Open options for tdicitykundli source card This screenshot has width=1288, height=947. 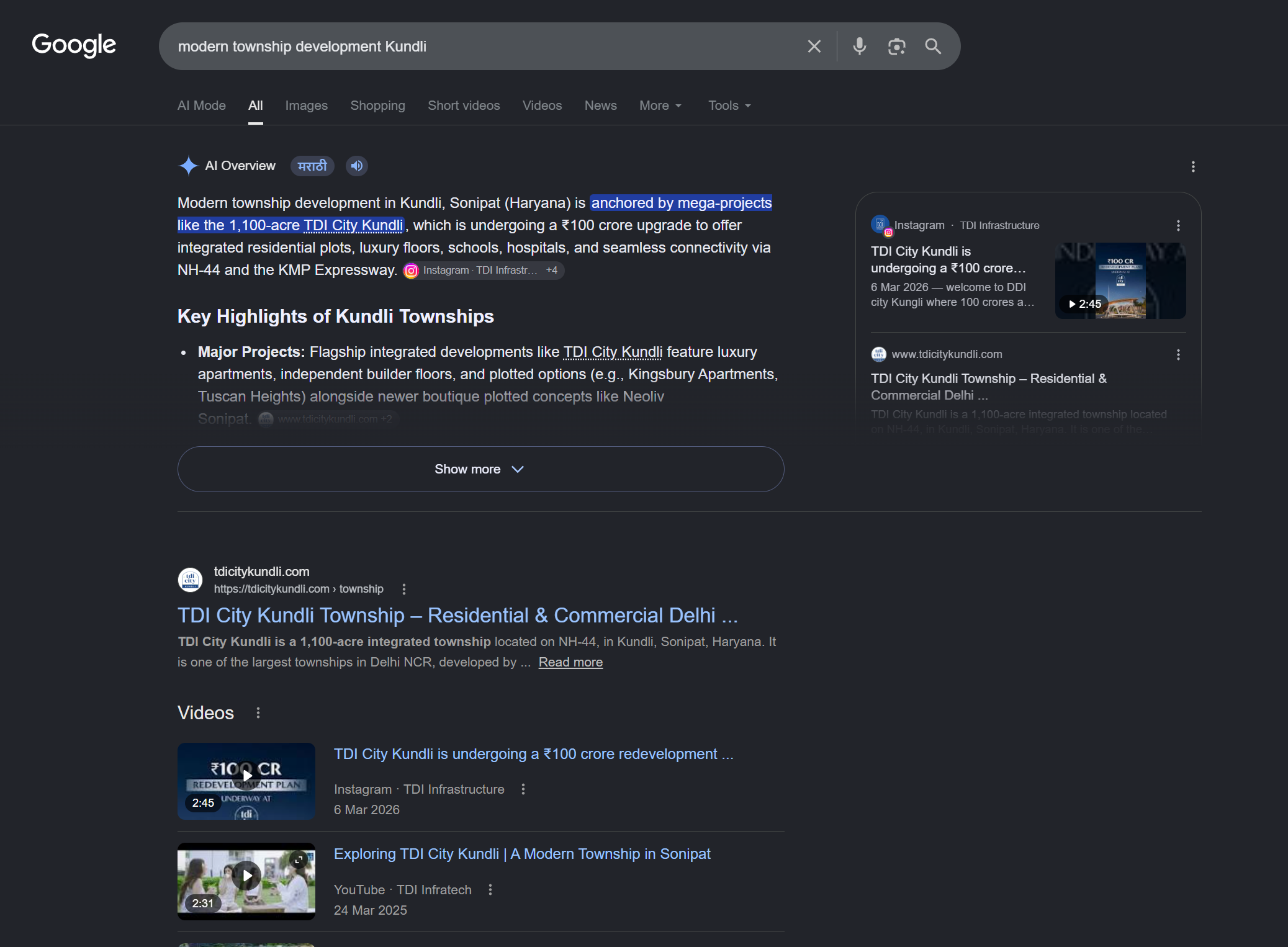pos(1178,354)
